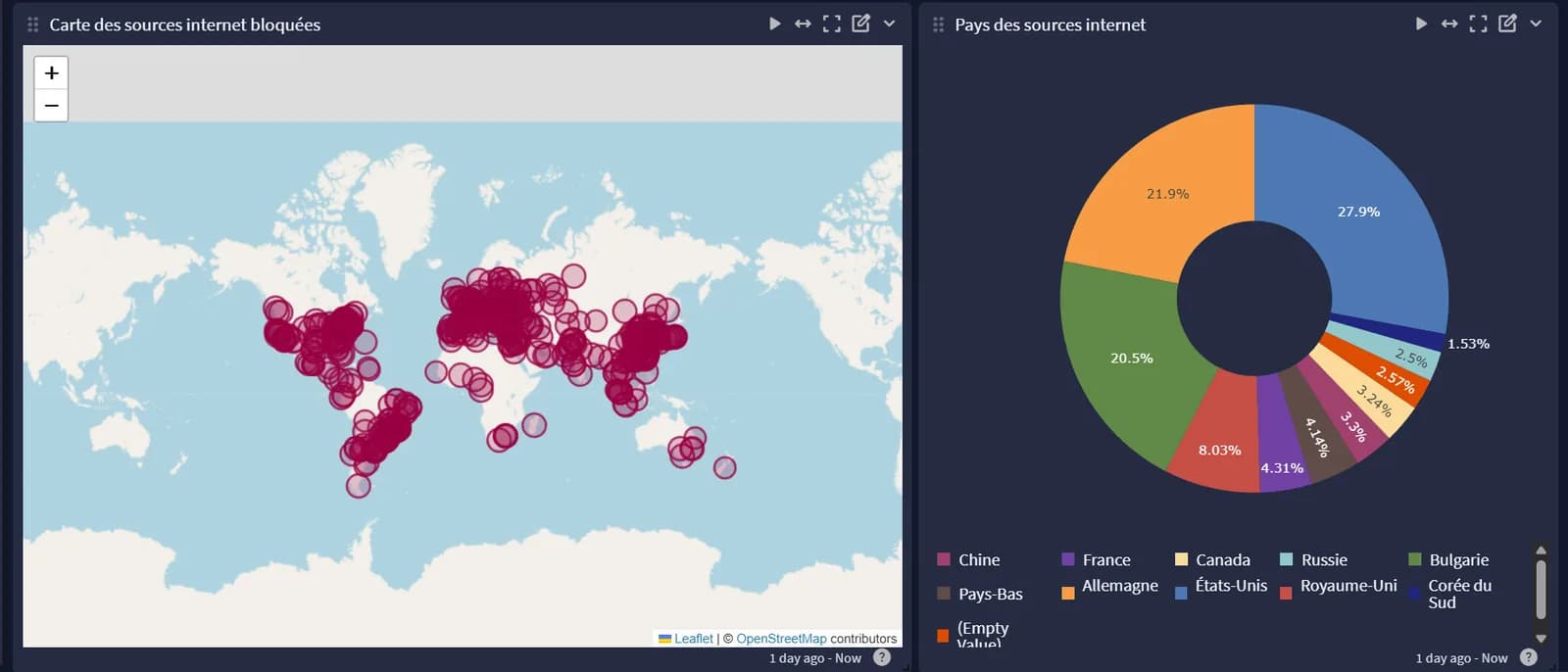Click the legend scrollbar down arrow
Image resolution: width=1568 pixels, height=672 pixels.
(1541, 639)
